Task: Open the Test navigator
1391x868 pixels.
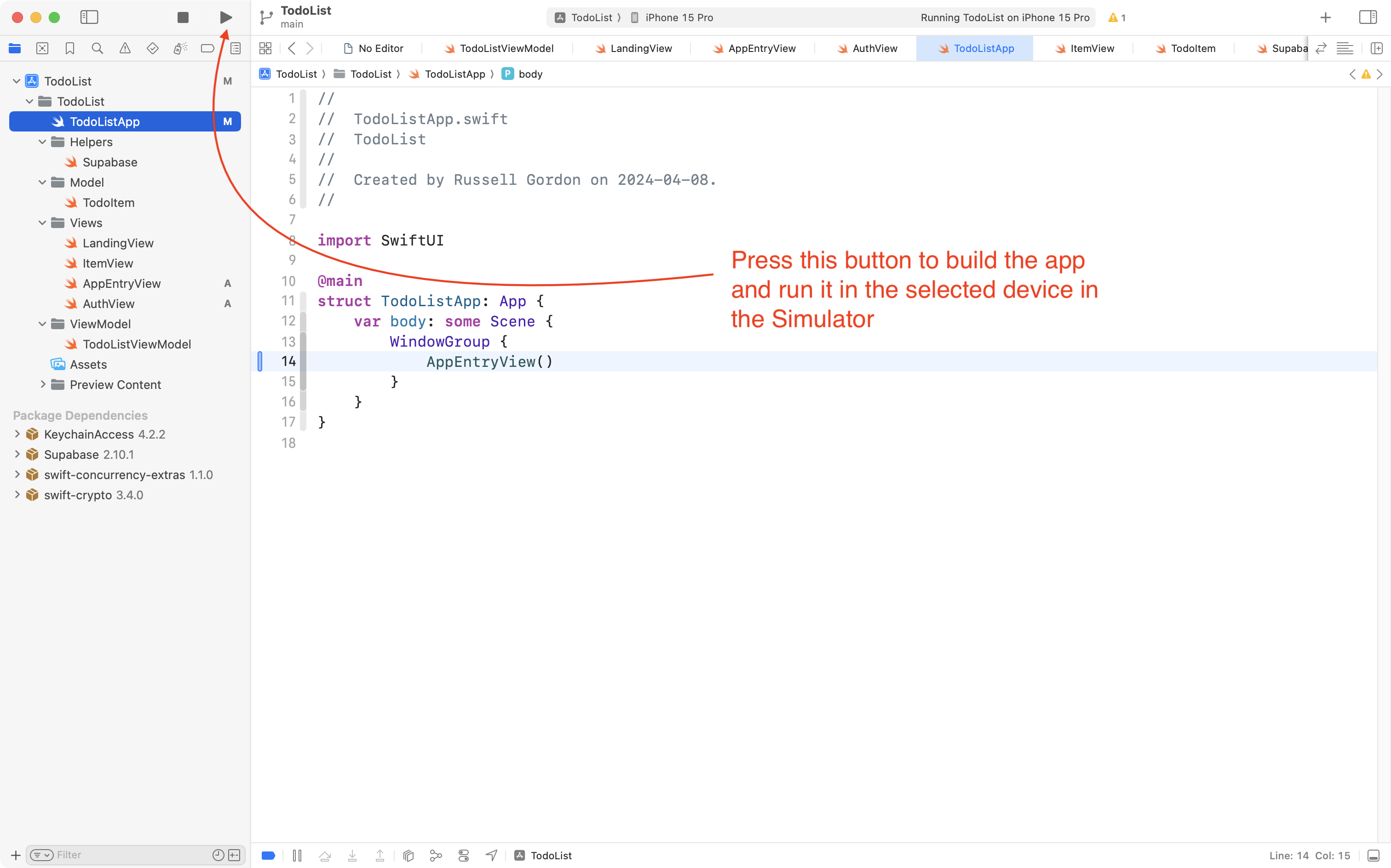Action: coord(152,48)
